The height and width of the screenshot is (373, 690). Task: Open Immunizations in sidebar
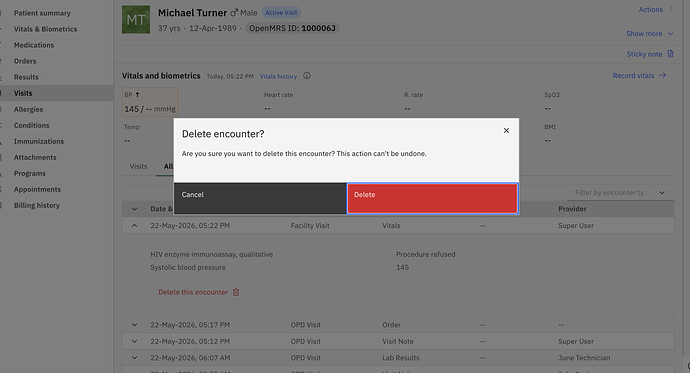39,141
